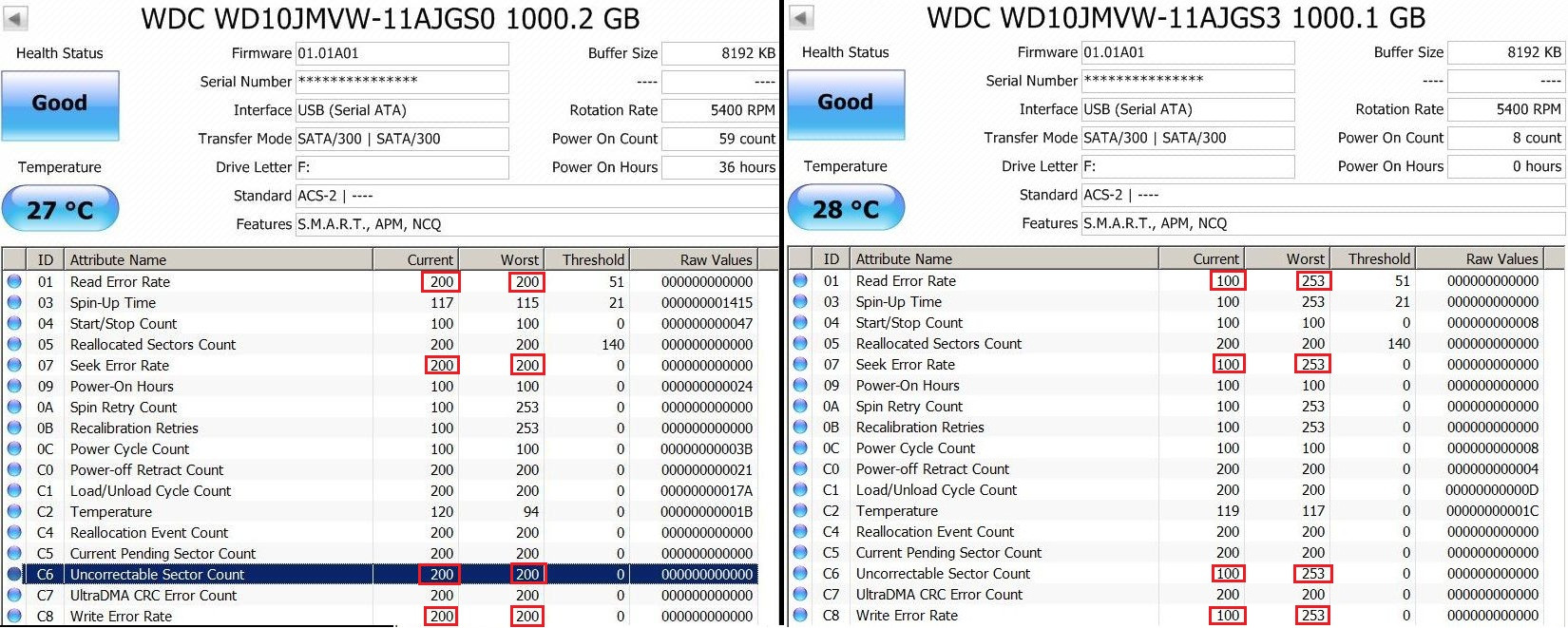Click the Power On Hours field showing 36 hours

click(x=720, y=167)
